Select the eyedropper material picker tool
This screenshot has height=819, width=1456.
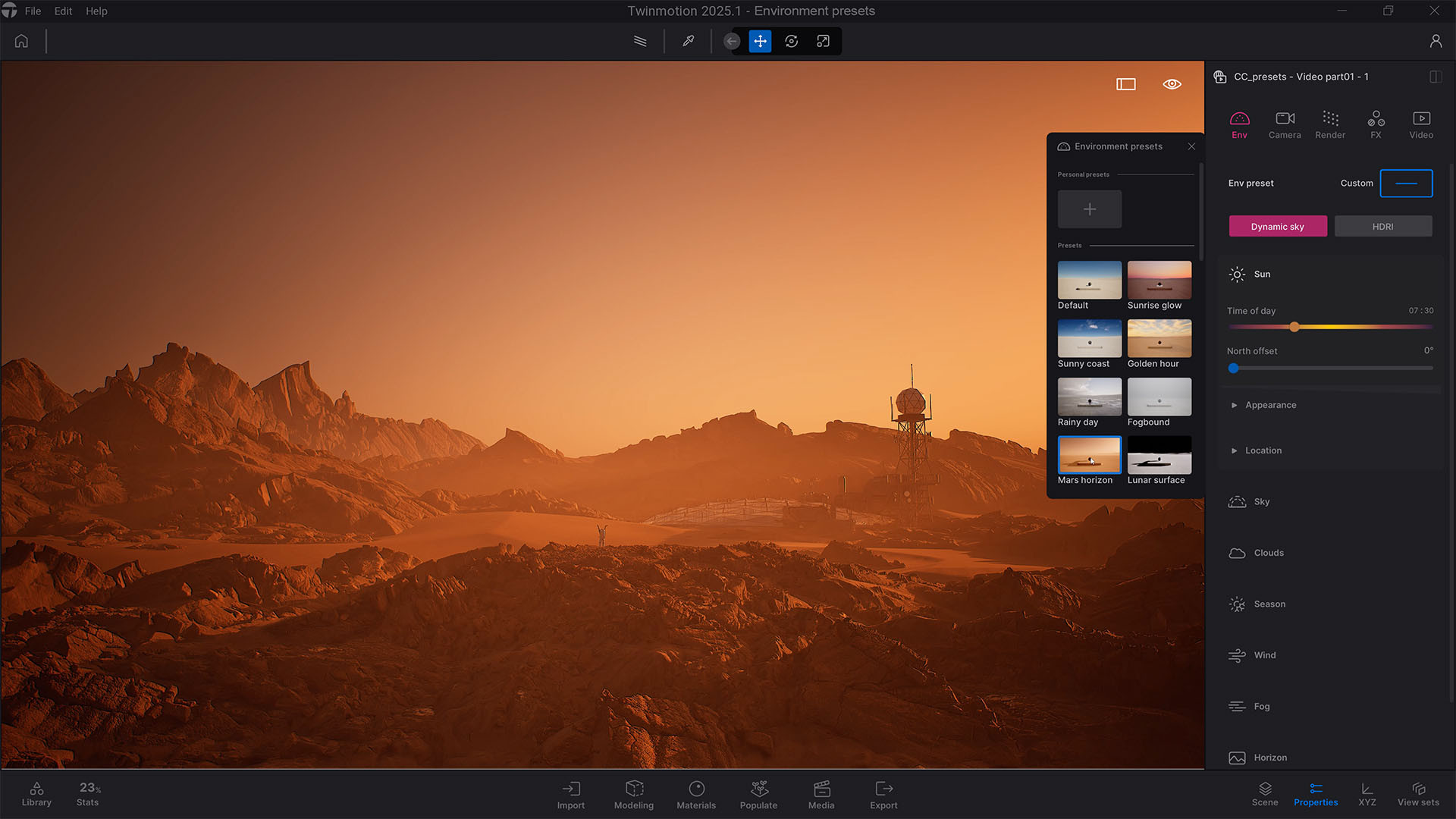tap(688, 41)
